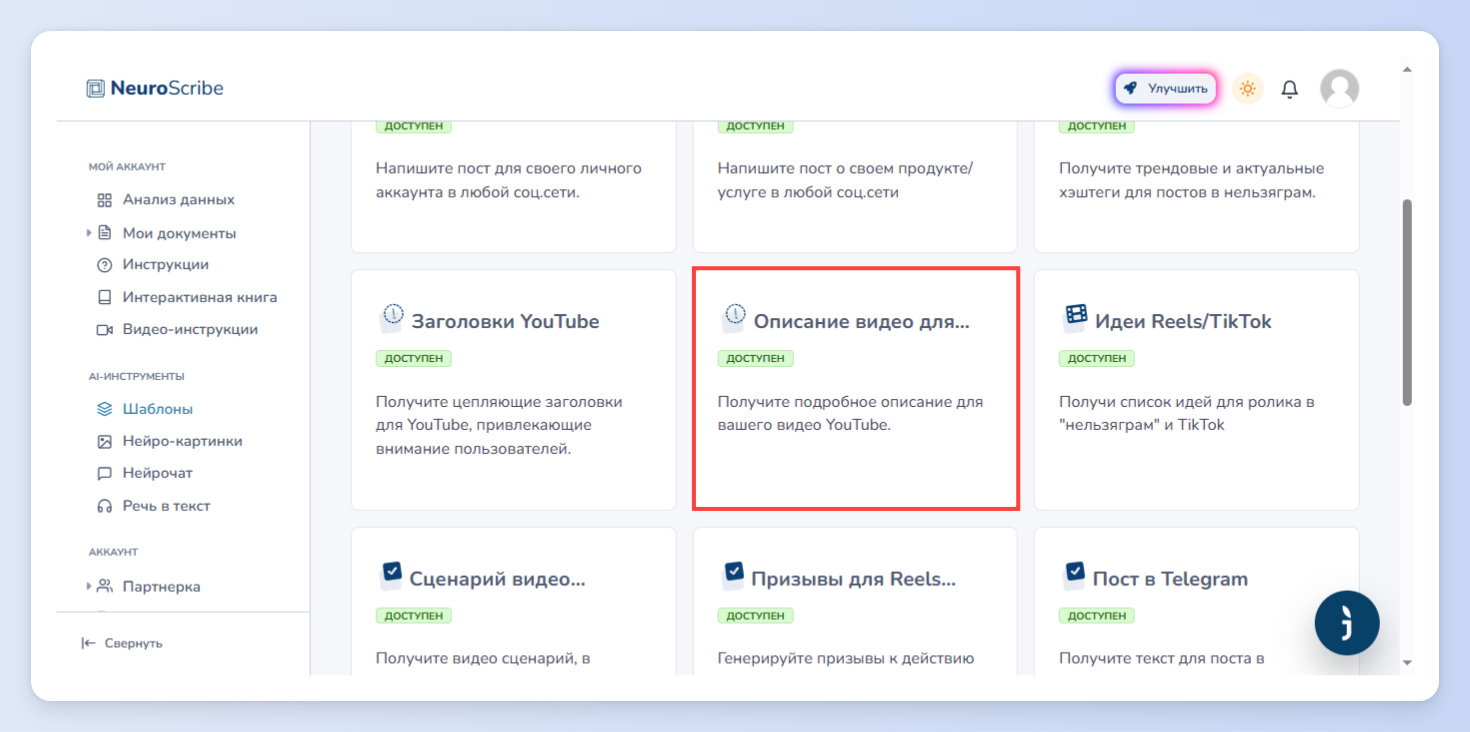Click the Партнерка people icon

click(104, 586)
